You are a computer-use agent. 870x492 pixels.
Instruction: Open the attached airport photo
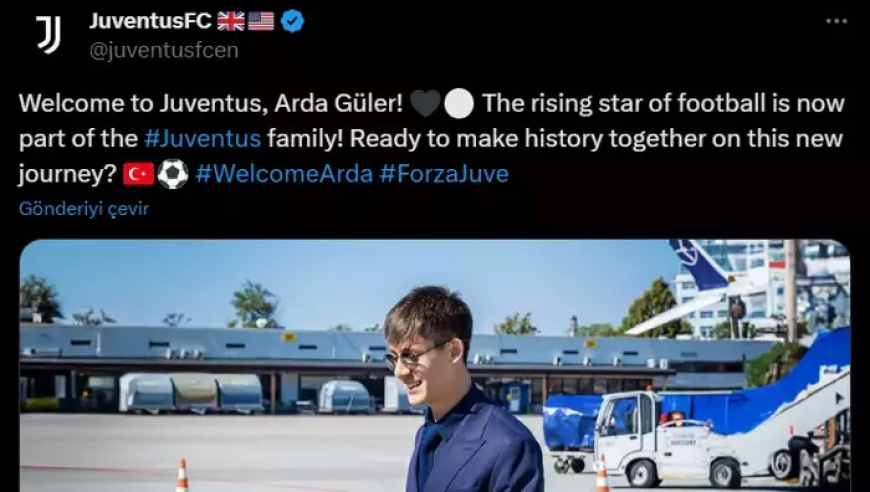[x=434, y=366]
